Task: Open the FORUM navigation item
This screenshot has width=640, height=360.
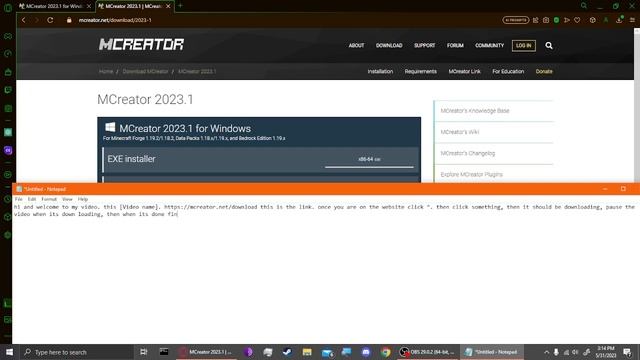Action: 455,45
